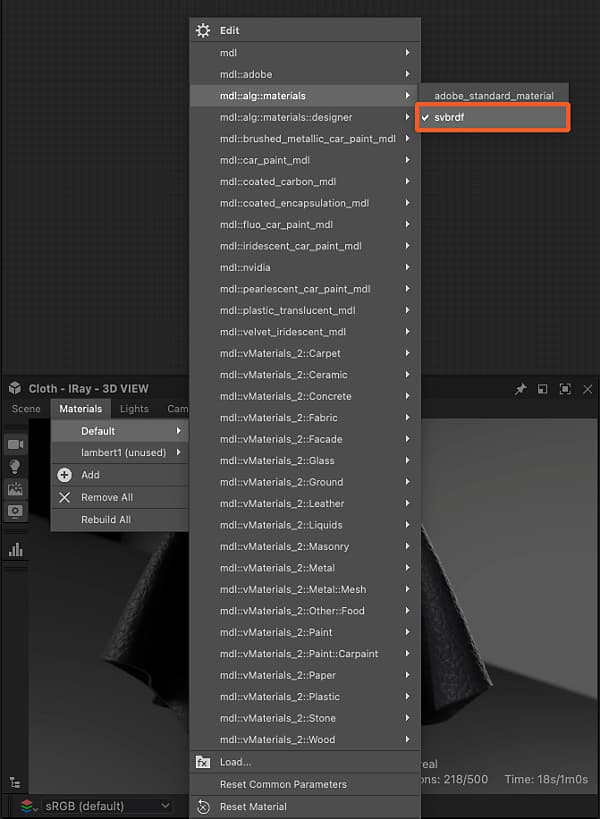Image resolution: width=600 pixels, height=819 pixels.
Task: Open mdl::iridescent_car_paint_mdl entry
Action: (x=305, y=246)
